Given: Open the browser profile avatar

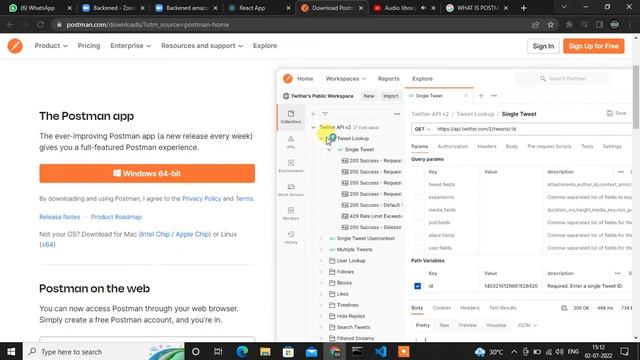Looking at the screenshot, I should [614, 24].
